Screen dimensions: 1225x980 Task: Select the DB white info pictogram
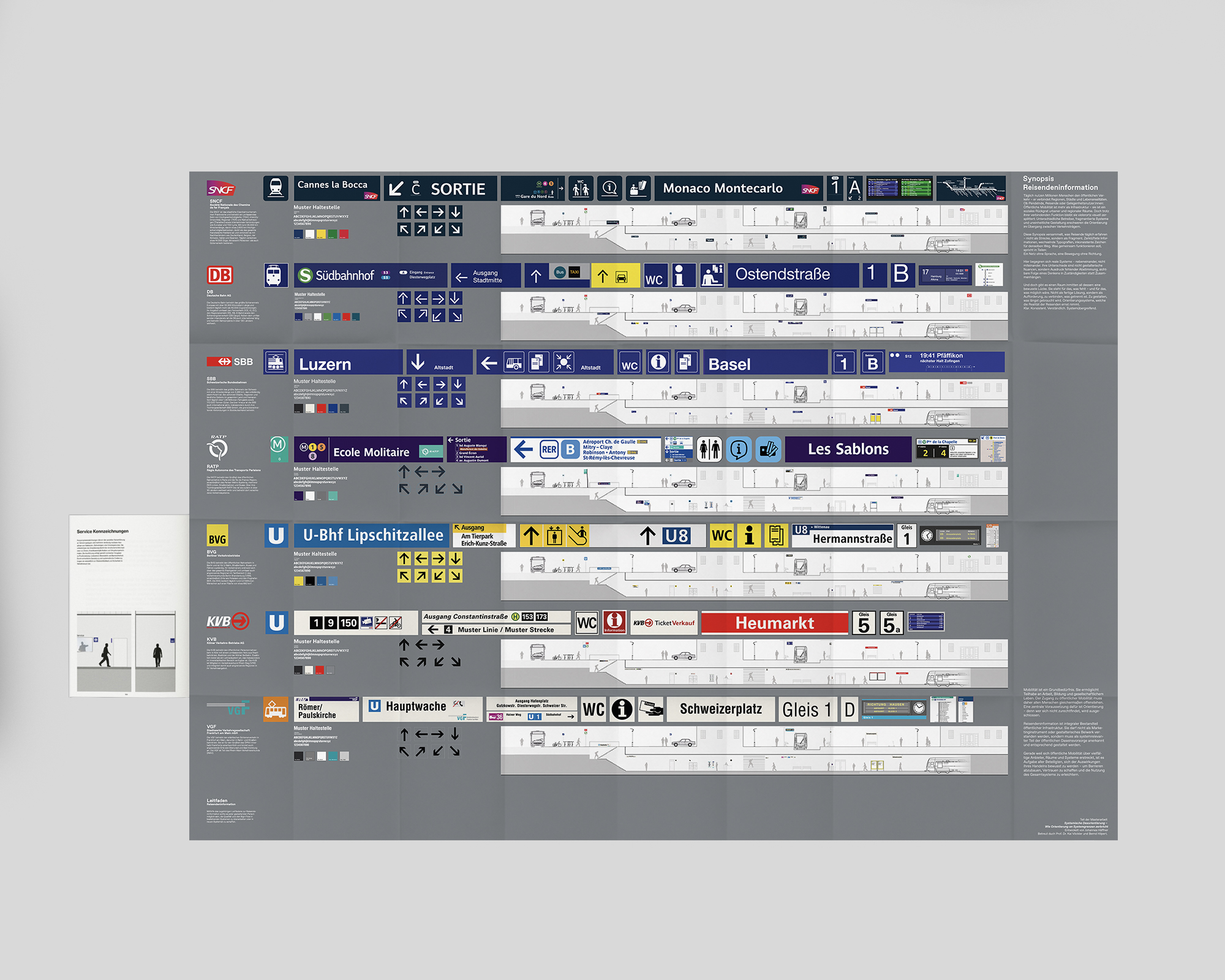pos(683,276)
